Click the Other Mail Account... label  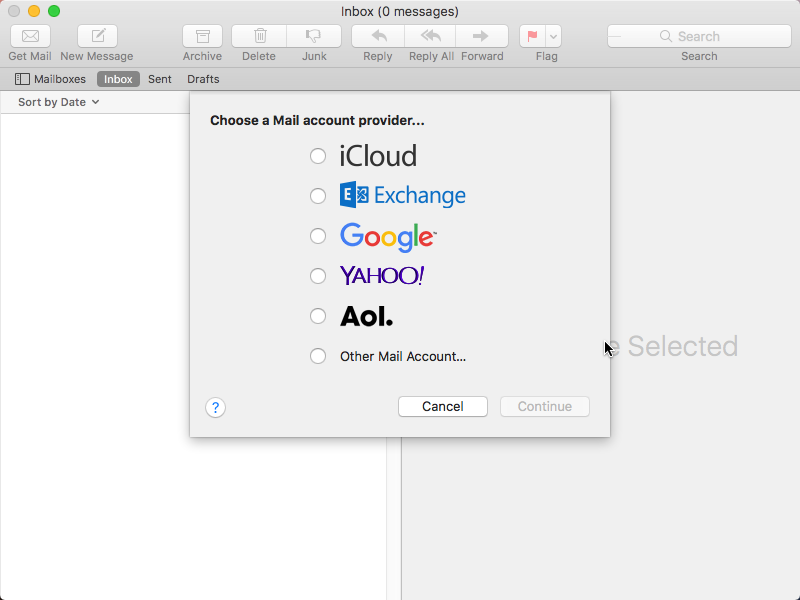point(403,356)
